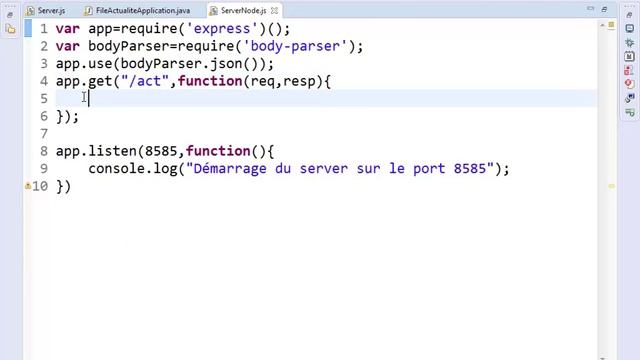Image resolution: width=640 pixels, height=360 pixels.
Task: Click port number 8585 on line 8
Action: point(161,151)
